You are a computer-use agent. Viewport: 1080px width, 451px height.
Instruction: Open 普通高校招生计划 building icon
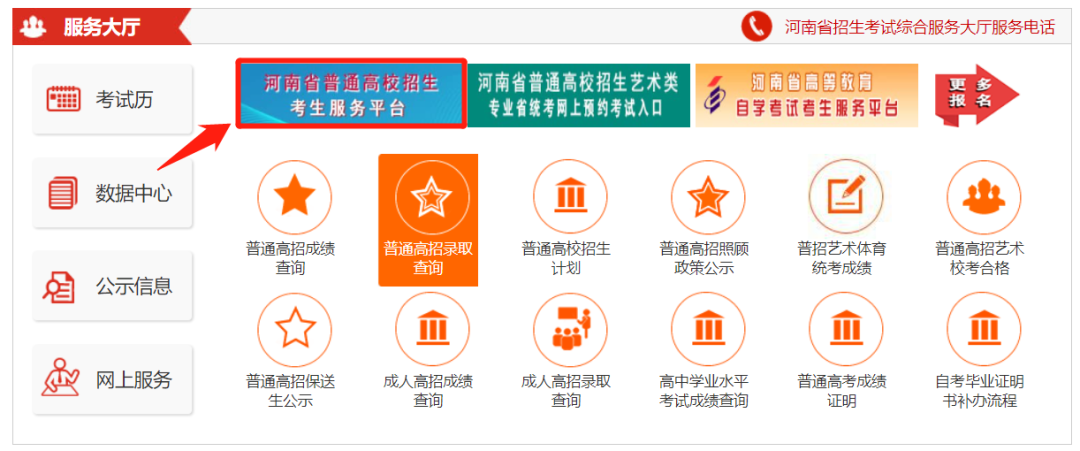point(570,197)
